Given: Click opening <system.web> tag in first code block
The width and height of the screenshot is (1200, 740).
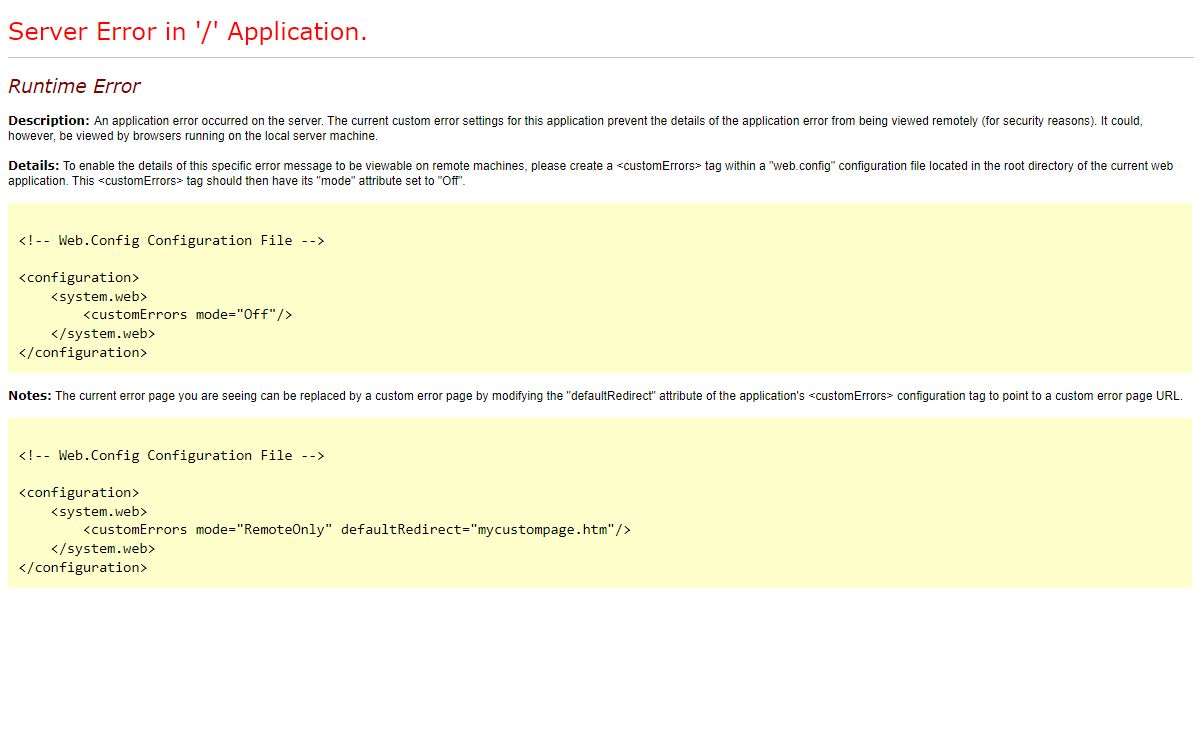Looking at the screenshot, I should coord(99,296).
